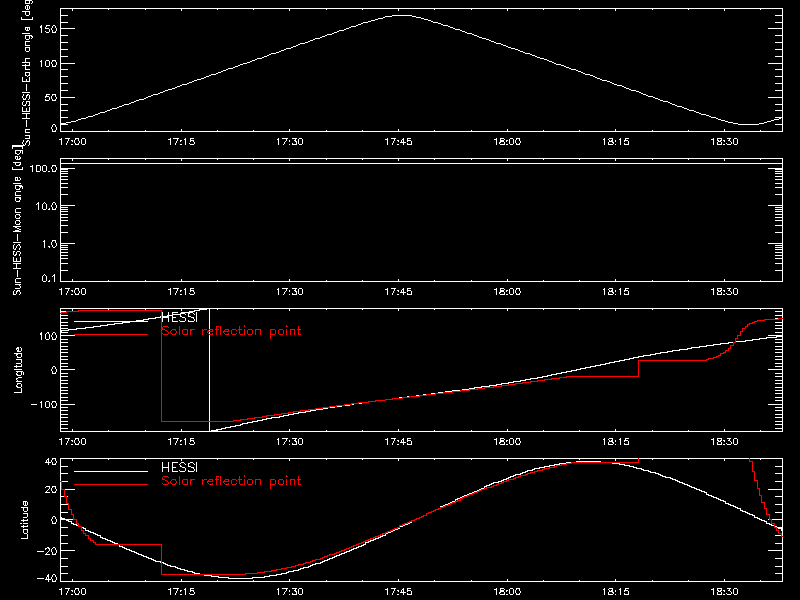Select HESSI legend label in Latitude plot

pyautogui.click(x=179, y=467)
